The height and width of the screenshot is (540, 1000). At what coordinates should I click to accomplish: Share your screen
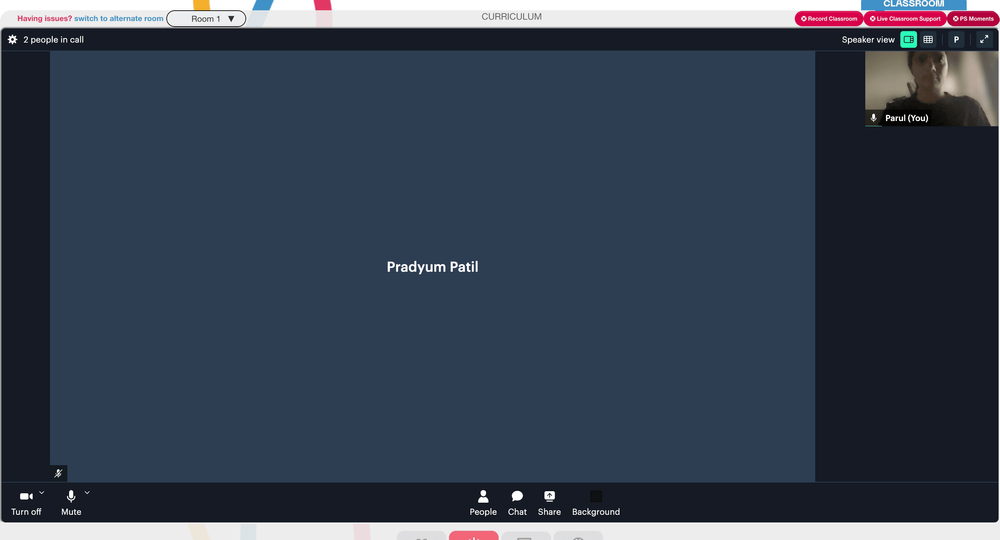pos(549,502)
